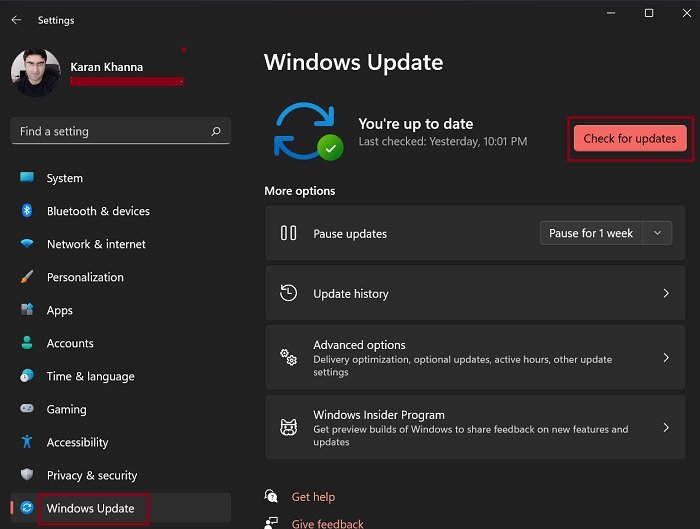Click the Accessibility figure icon

click(27, 442)
